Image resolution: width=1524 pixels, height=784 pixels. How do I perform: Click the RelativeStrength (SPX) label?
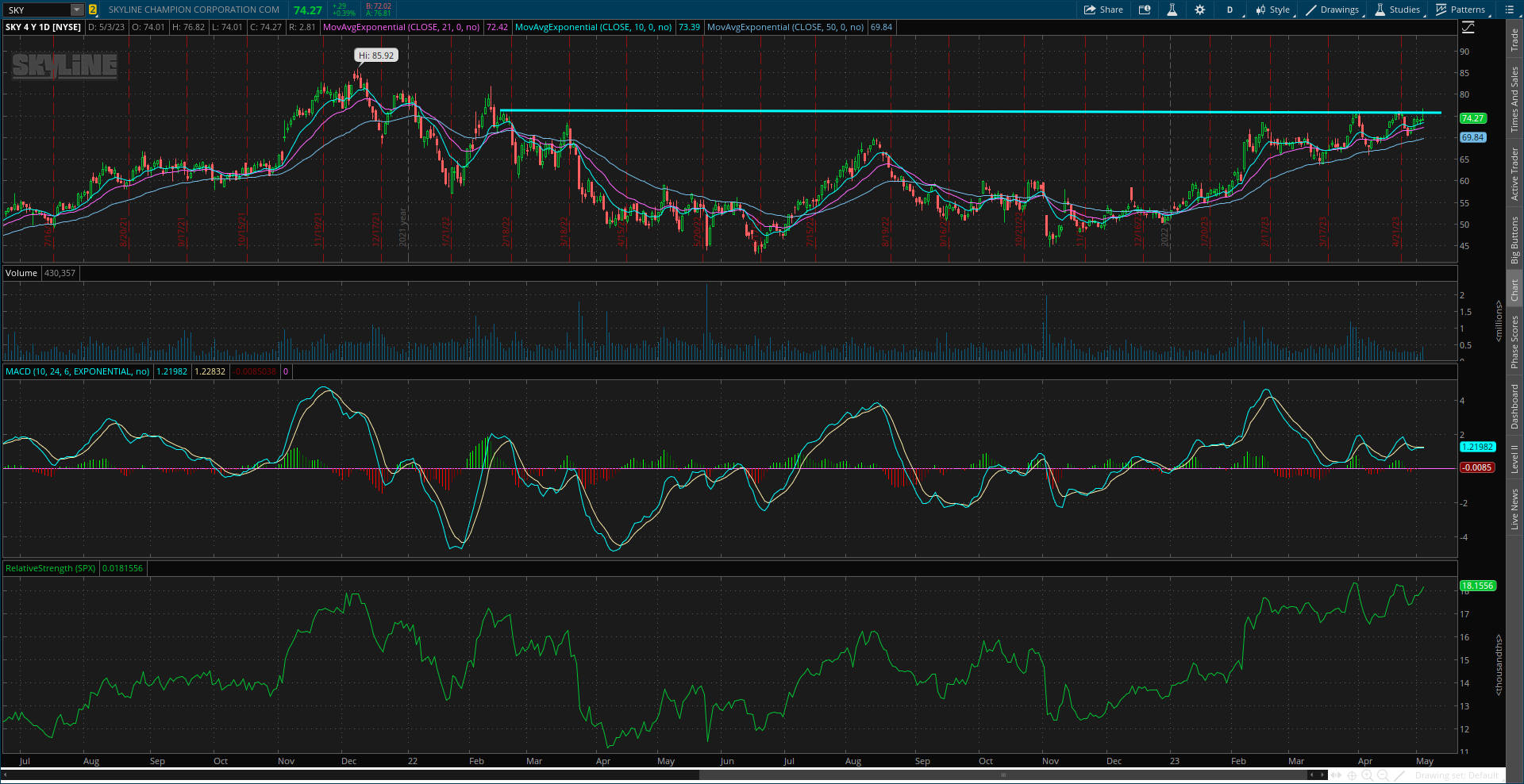pyautogui.click(x=50, y=568)
